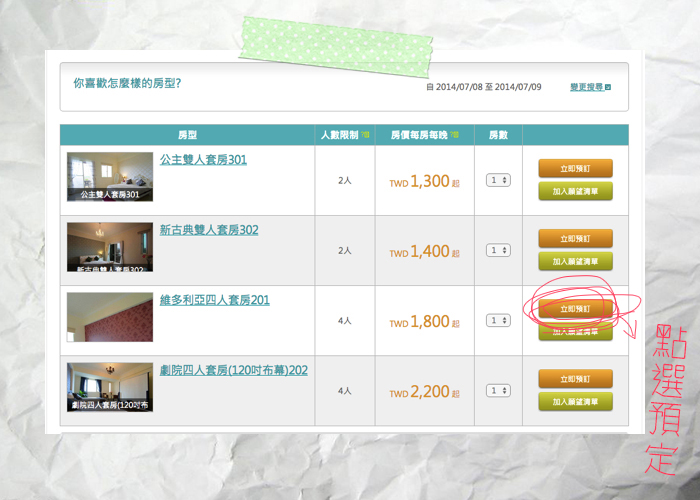Screen dimensions: 700x500
Task: Click the TWD 1,800 price
Action: (x=424, y=321)
